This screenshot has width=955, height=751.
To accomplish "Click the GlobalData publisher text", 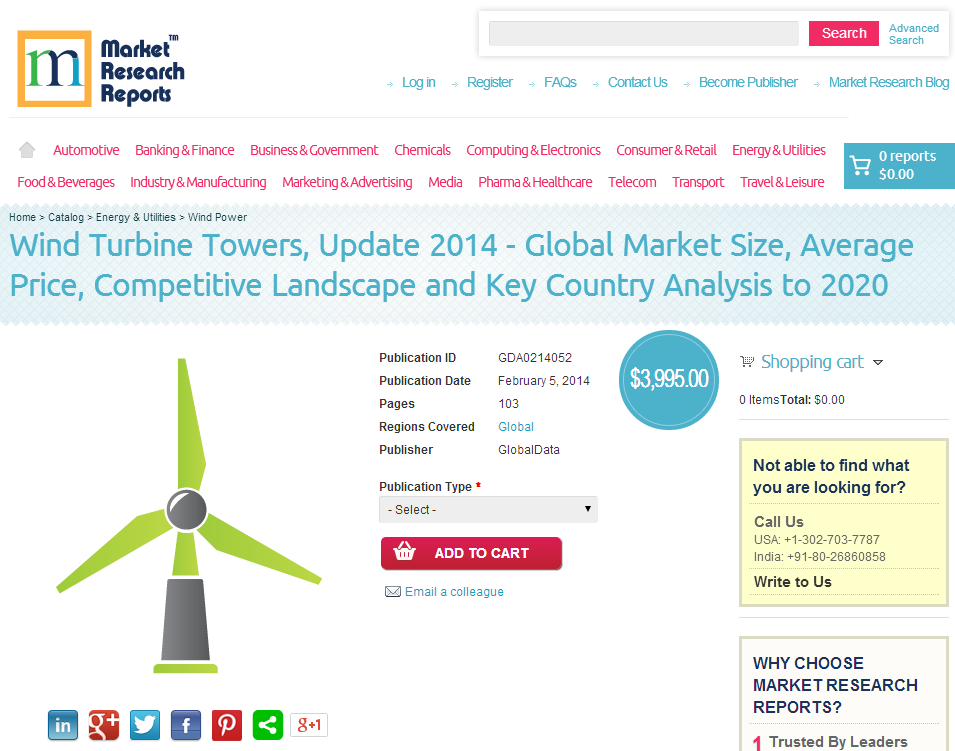I will tap(529, 450).
